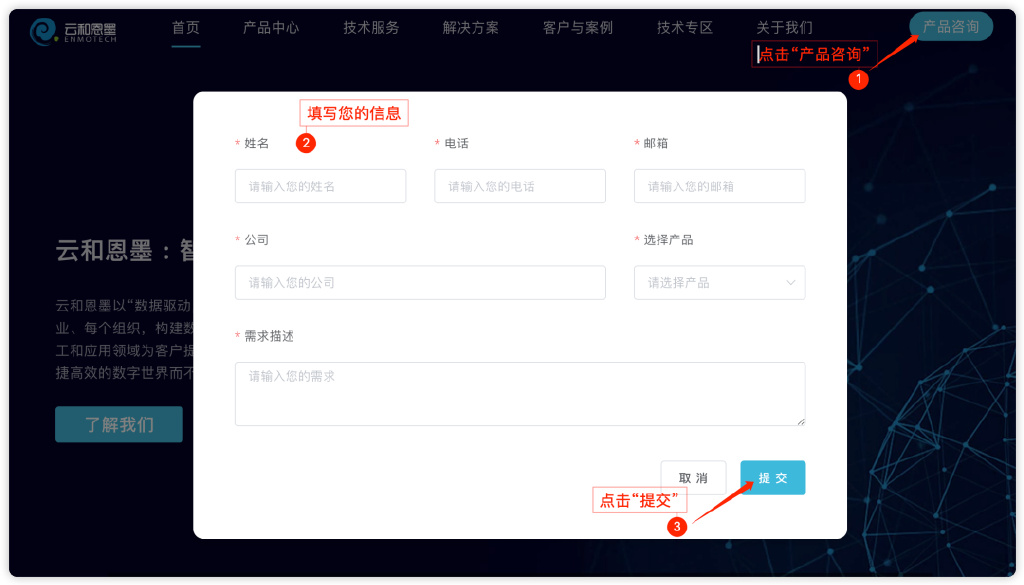This screenshot has width=1024, height=585.
Task: Open the 客户与案例 menu
Action: click(x=577, y=27)
